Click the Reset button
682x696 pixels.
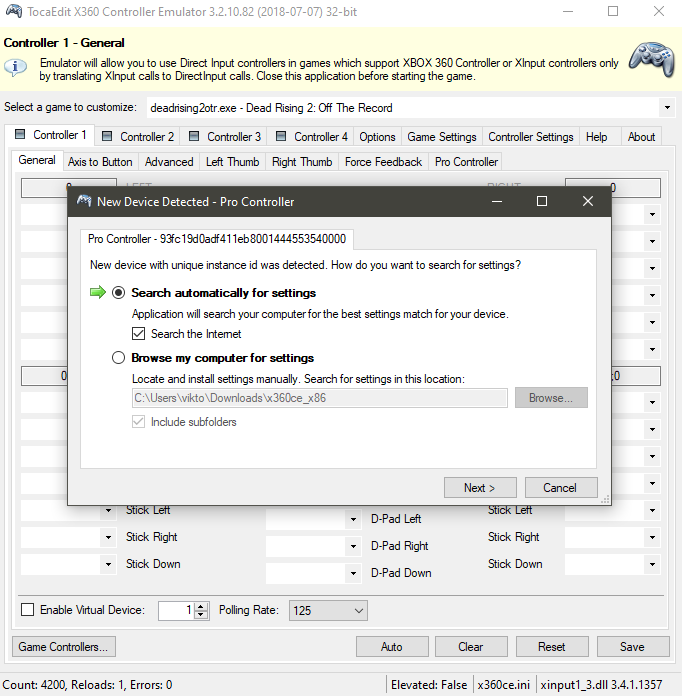pos(552,646)
